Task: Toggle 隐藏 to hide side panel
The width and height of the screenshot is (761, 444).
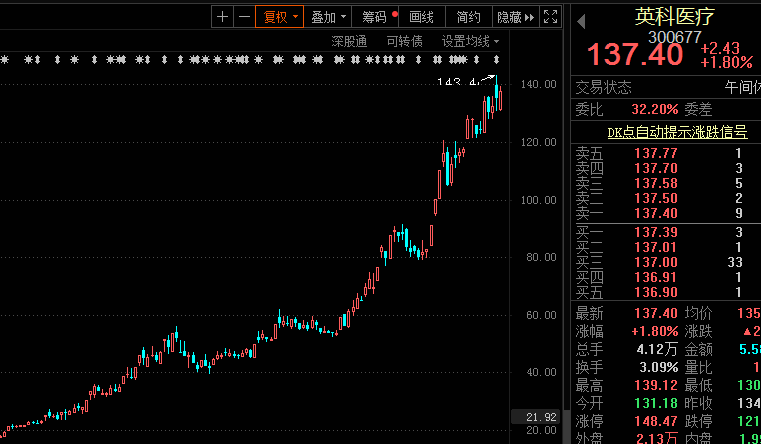Action: pyautogui.click(x=509, y=18)
